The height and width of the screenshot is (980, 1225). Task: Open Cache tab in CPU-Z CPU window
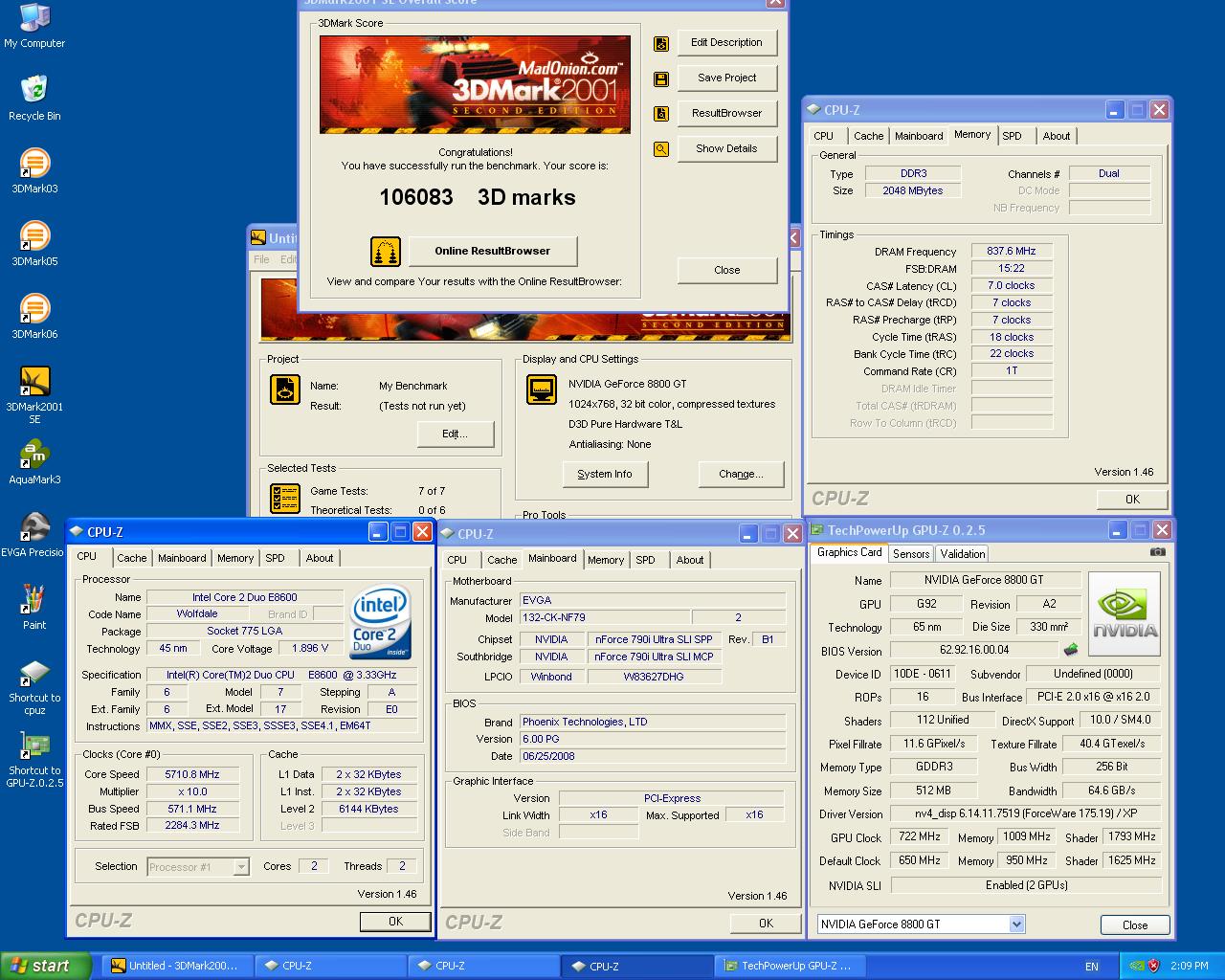pyautogui.click(x=132, y=558)
